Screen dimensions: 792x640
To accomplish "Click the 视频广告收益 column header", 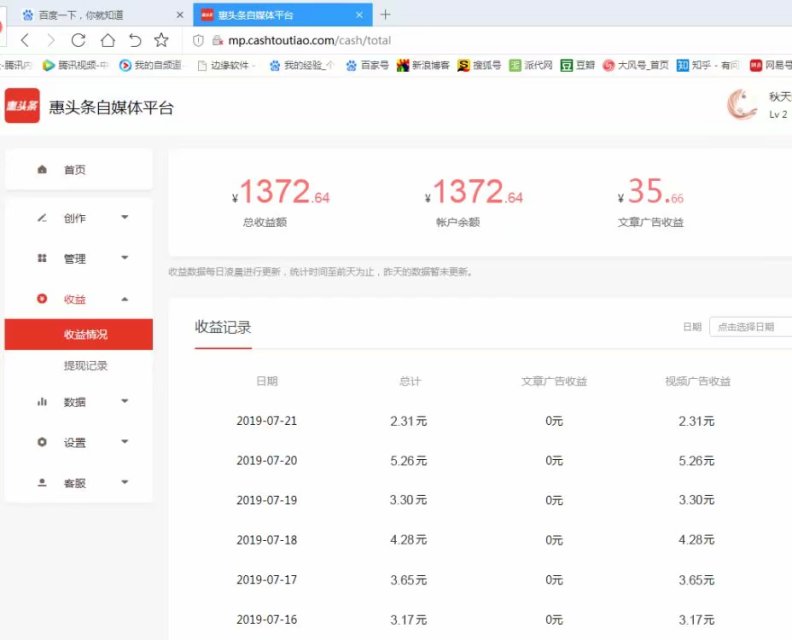I will [x=698, y=381].
